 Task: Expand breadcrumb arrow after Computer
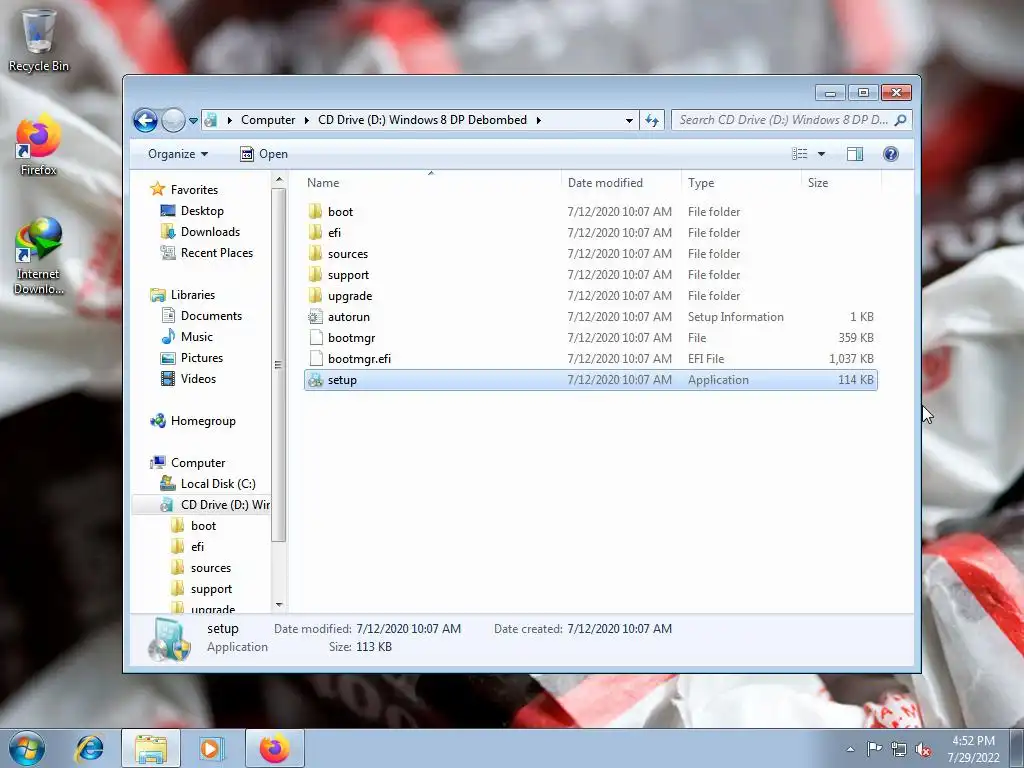click(x=306, y=120)
